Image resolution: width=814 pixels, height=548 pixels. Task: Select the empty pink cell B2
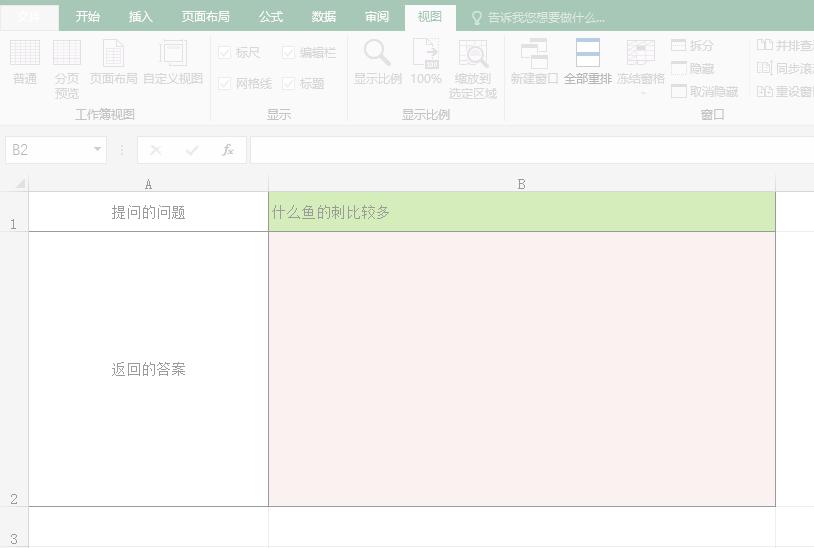point(522,369)
